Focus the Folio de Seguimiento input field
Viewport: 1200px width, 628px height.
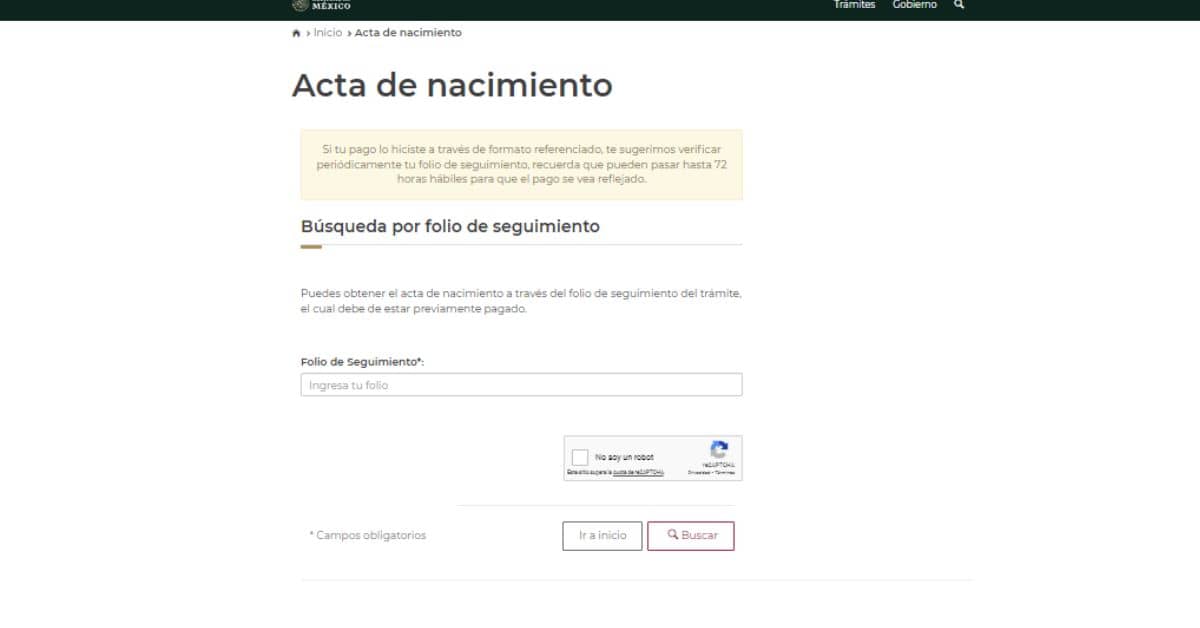pos(521,385)
